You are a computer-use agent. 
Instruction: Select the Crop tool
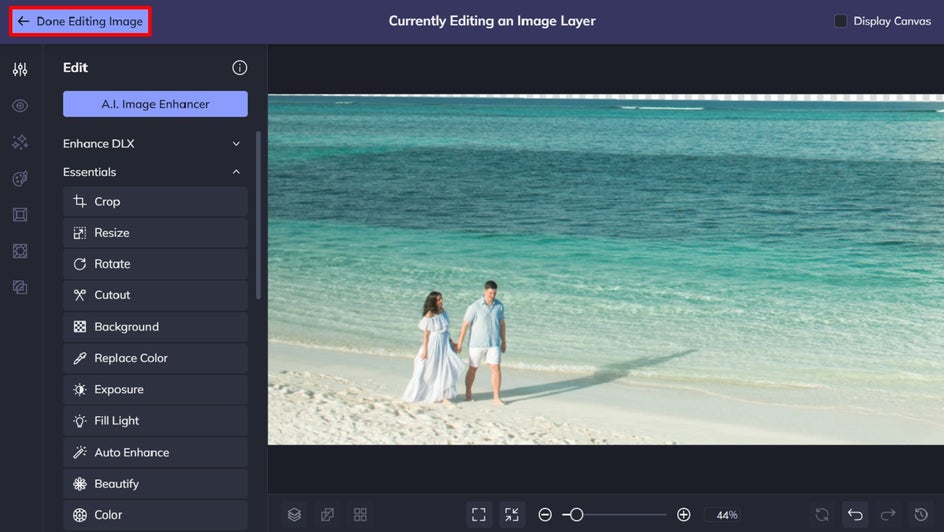click(x=155, y=202)
